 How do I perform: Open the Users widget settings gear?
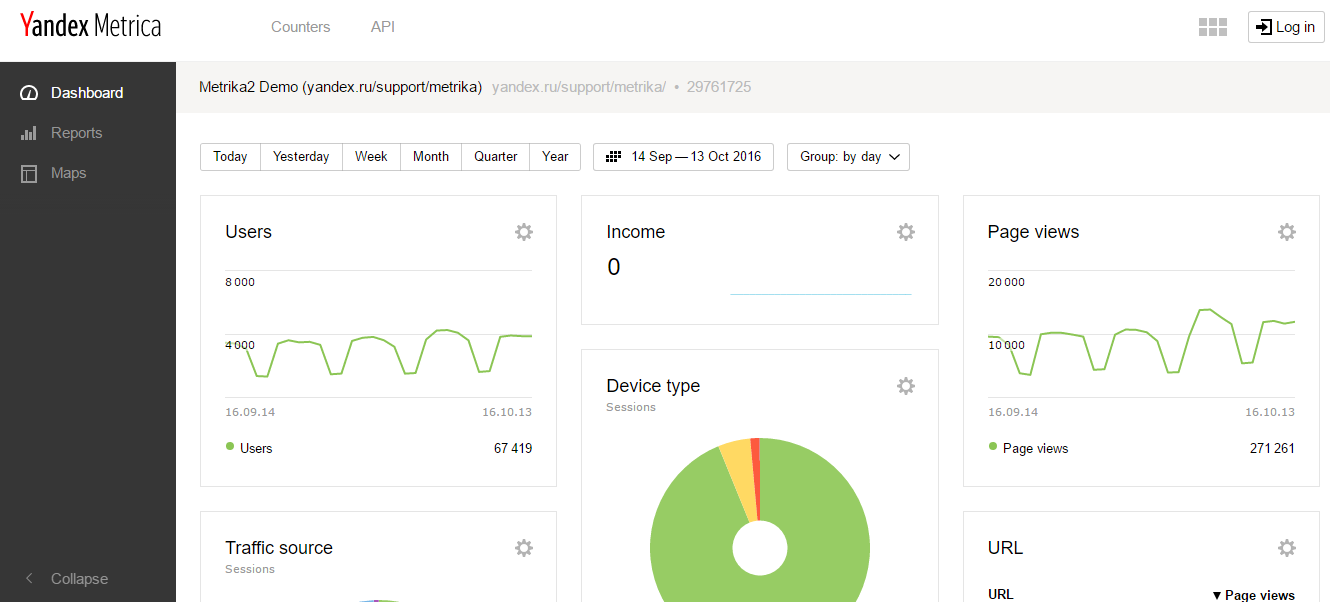pos(524,232)
